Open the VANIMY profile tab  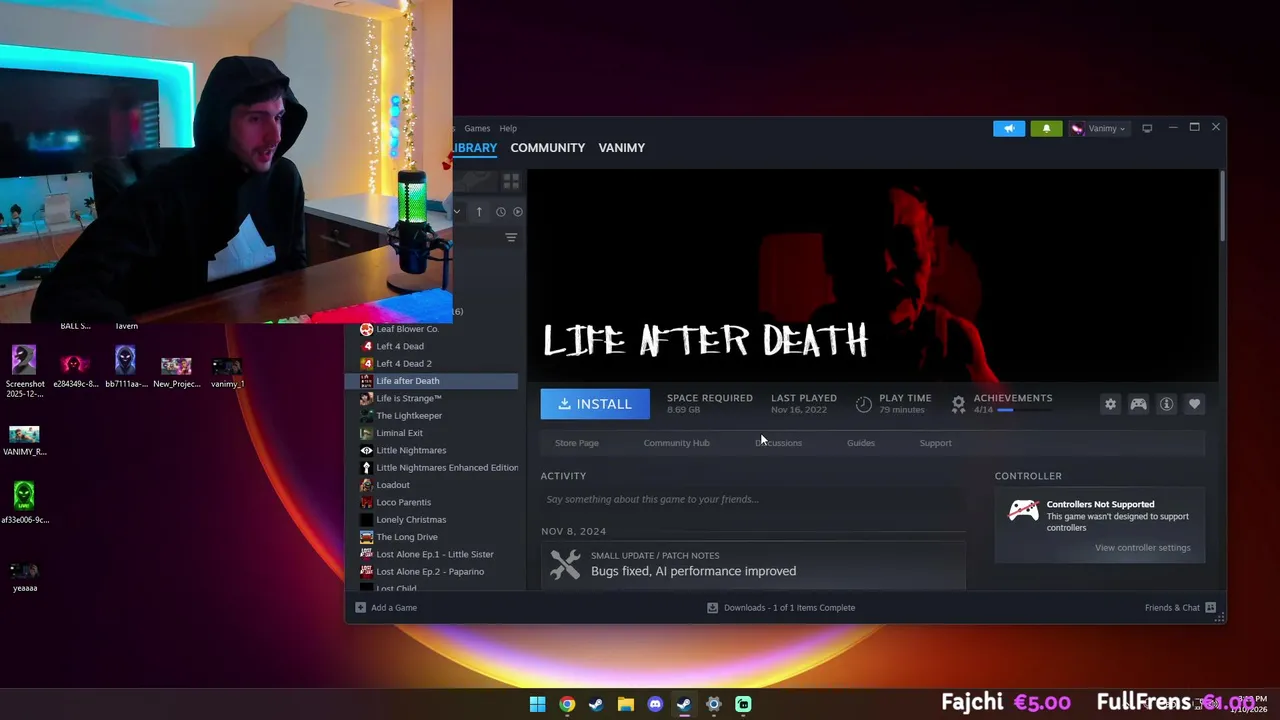[621, 148]
